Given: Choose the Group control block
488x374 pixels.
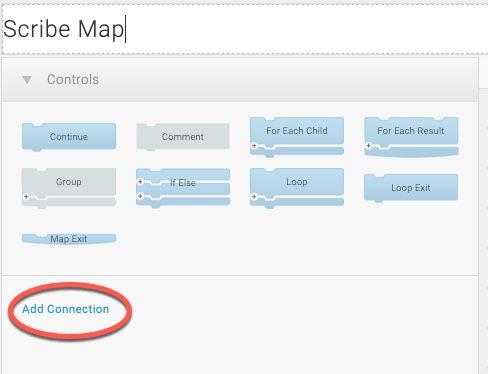Looking at the screenshot, I should coord(69,188).
